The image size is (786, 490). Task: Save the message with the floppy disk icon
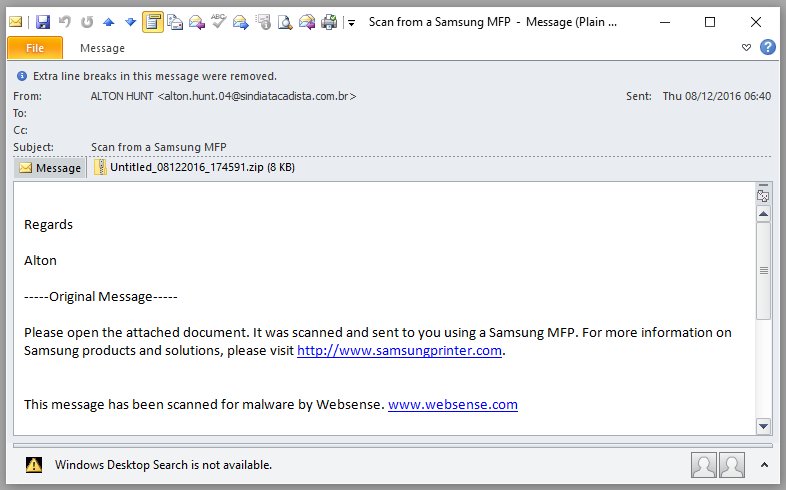43,22
